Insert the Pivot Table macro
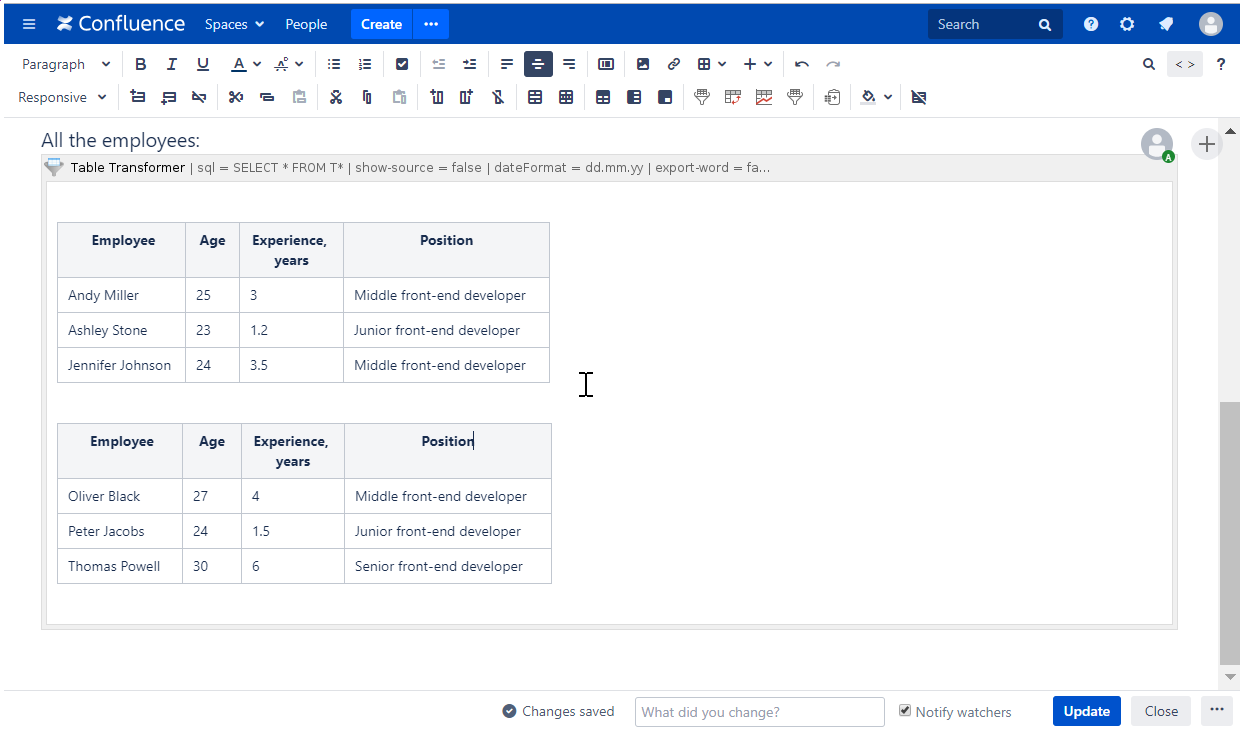 (733, 97)
